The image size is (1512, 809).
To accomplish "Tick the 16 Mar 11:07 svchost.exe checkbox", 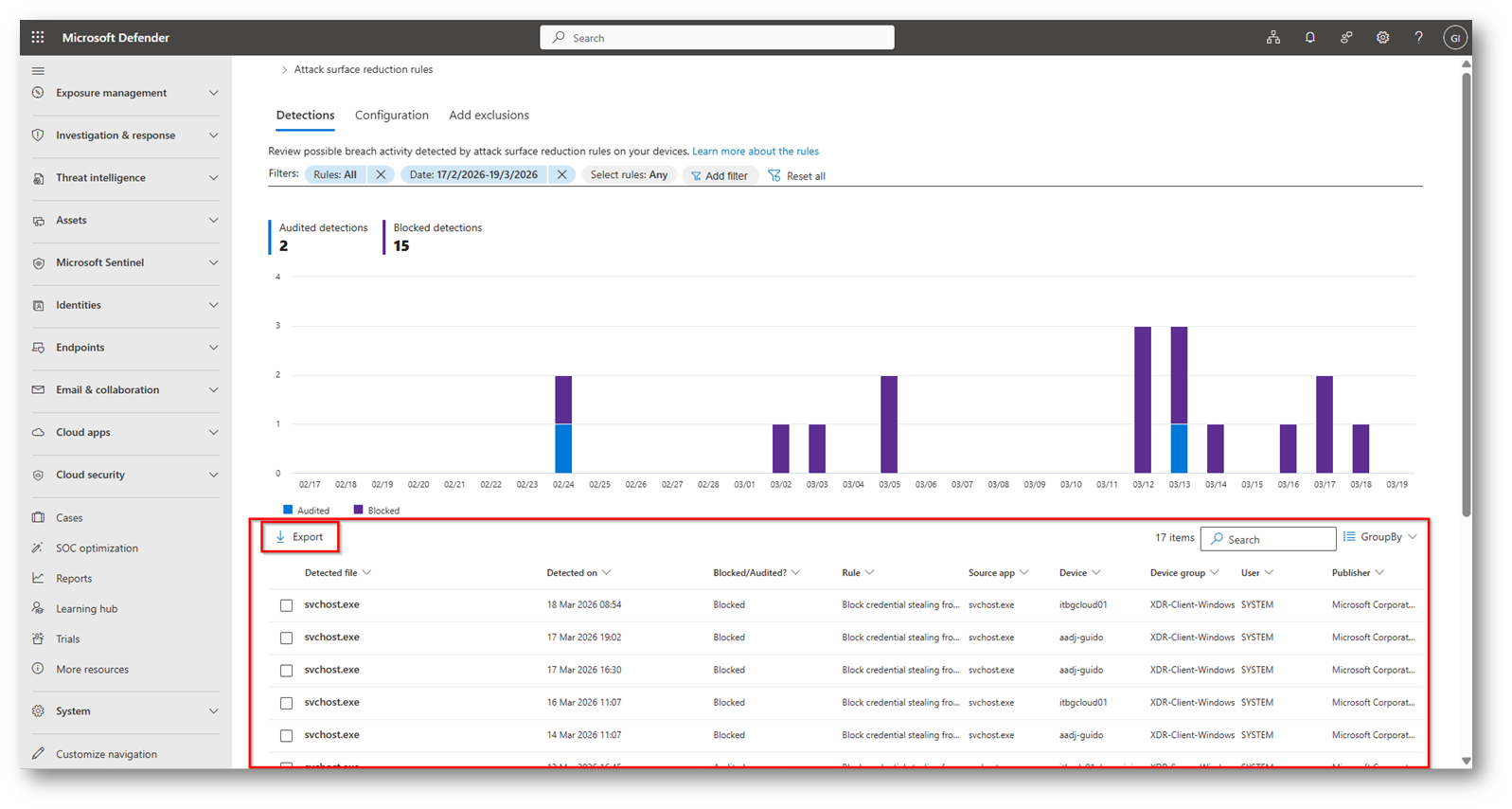I will point(287,703).
